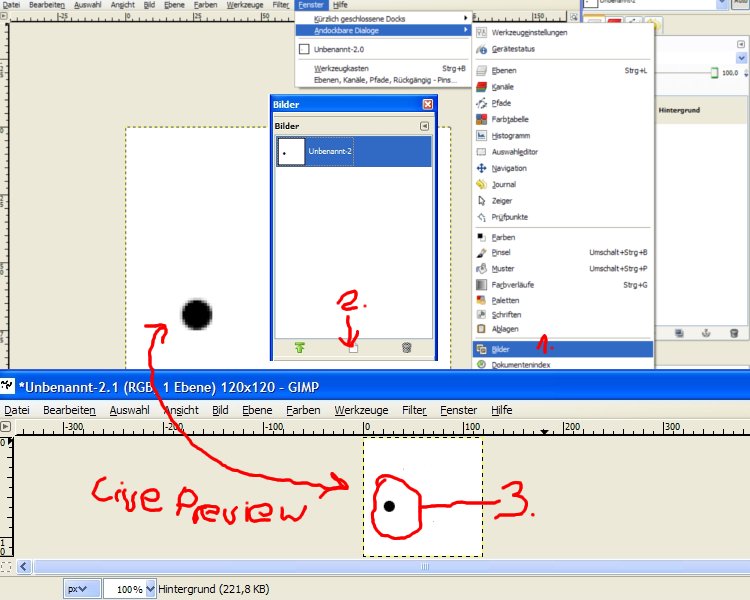Close the Bilder dialog window
Image resolution: width=750 pixels, height=600 pixels.
428,104
